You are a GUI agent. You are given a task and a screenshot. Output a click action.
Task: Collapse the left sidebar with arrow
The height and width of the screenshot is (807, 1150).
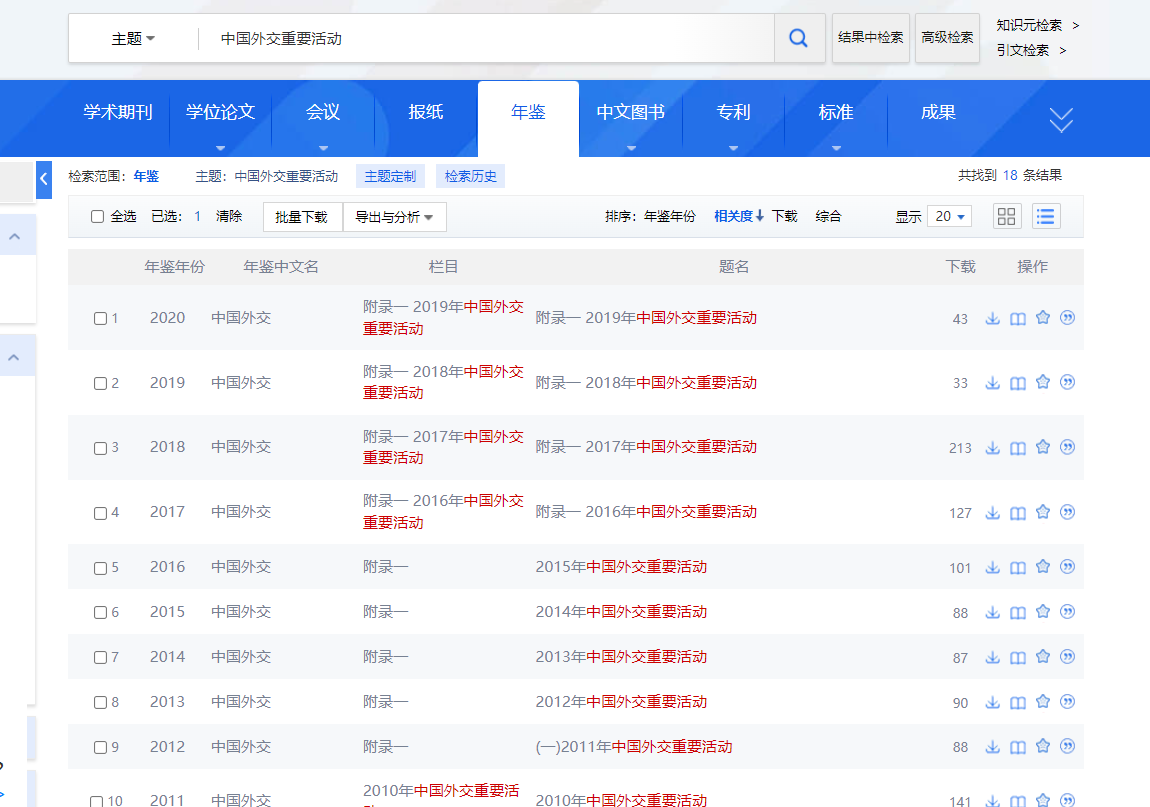coord(44,179)
